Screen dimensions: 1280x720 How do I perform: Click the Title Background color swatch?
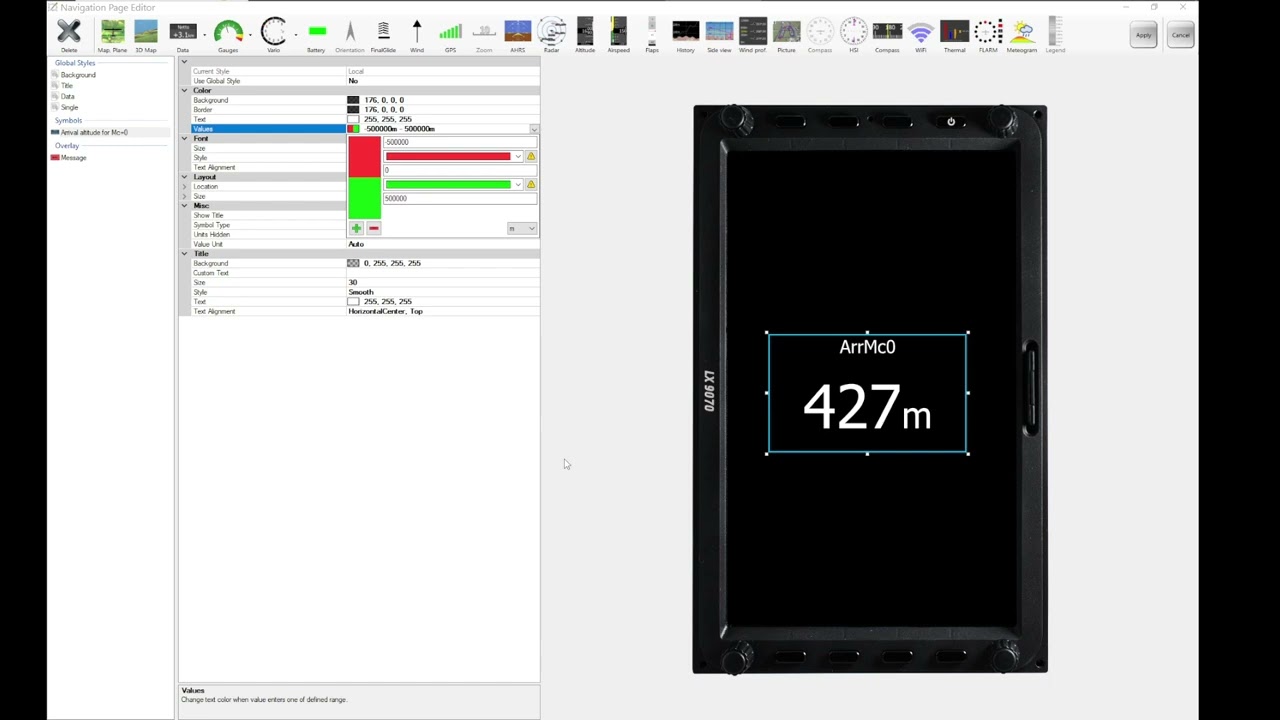[x=353, y=263]
